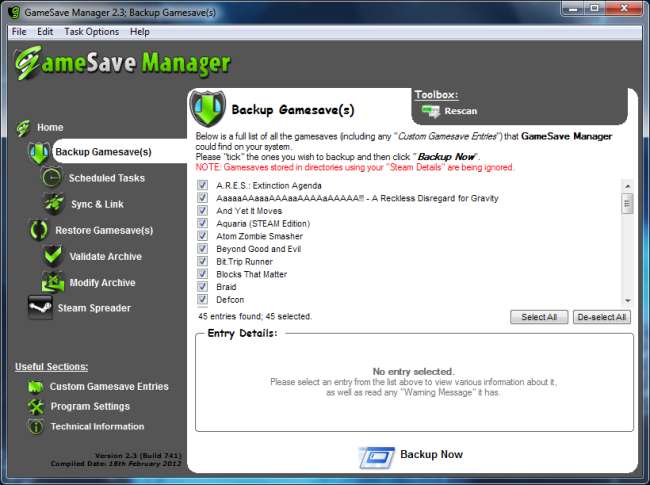Click the Home leaf icon in sidebar
The width and height of the screenshot is (650, 485).
pos(24,128)
